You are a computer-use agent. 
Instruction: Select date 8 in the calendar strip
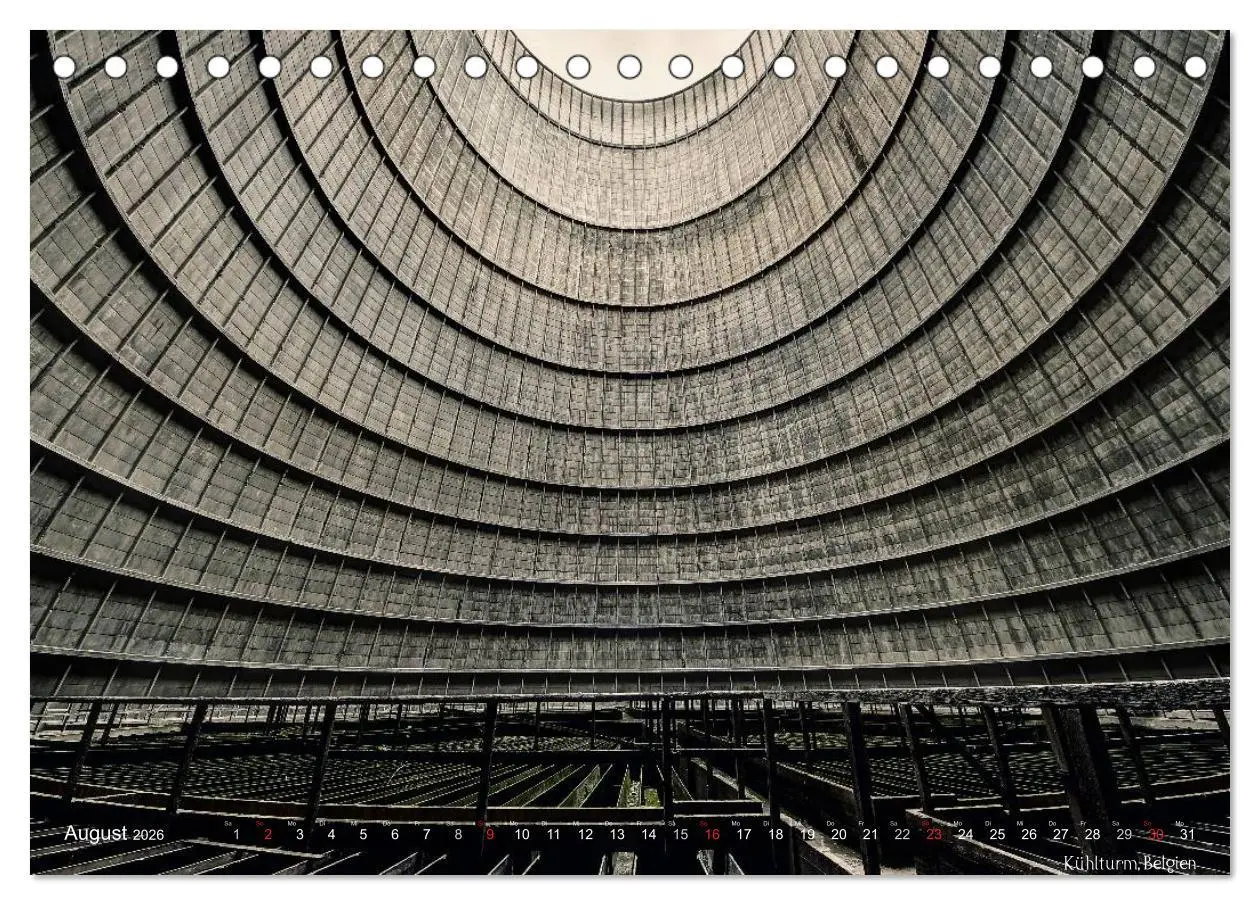coord(458,834)
